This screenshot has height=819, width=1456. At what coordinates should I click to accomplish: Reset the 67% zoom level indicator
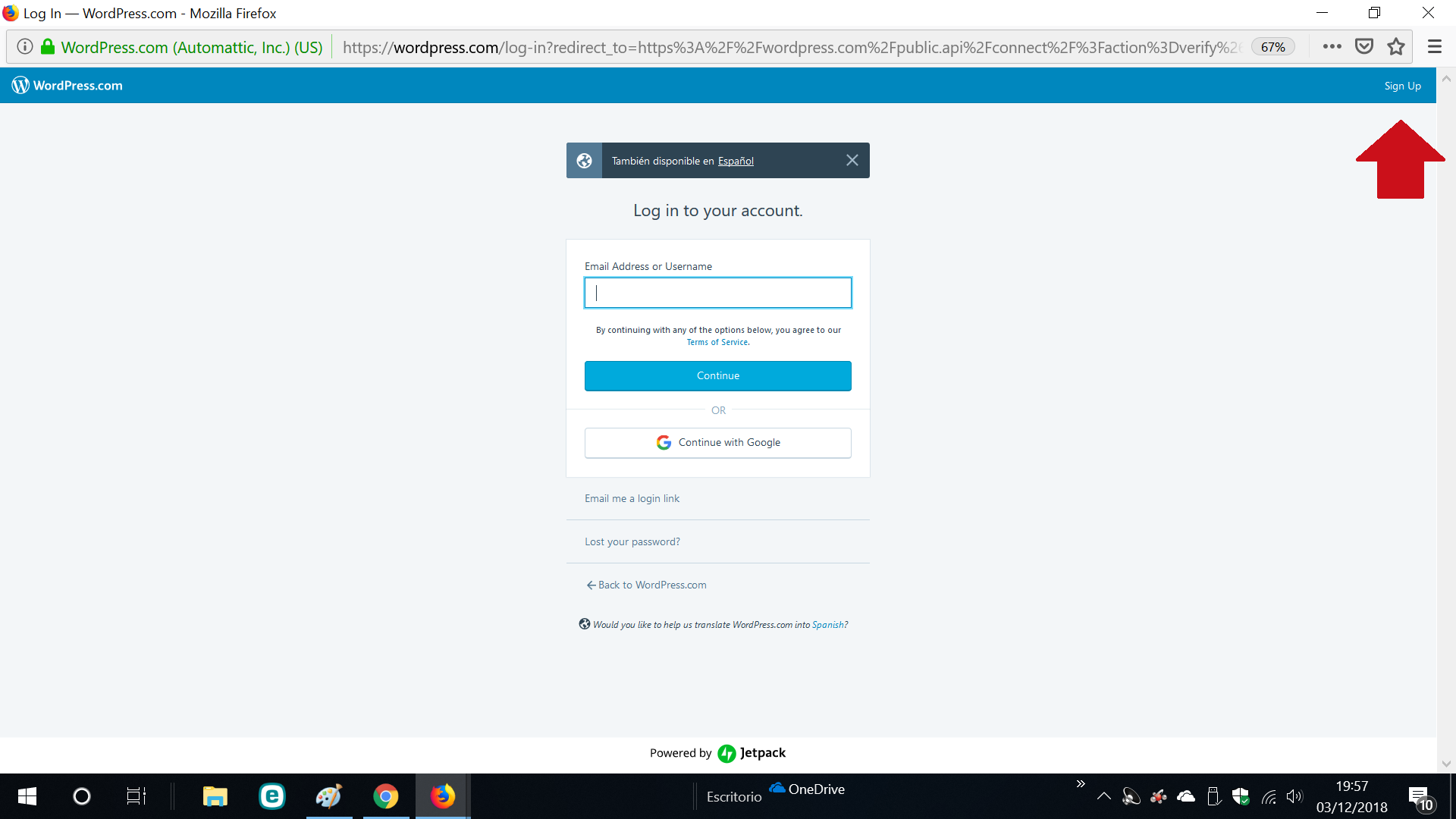click(1272, 47)
